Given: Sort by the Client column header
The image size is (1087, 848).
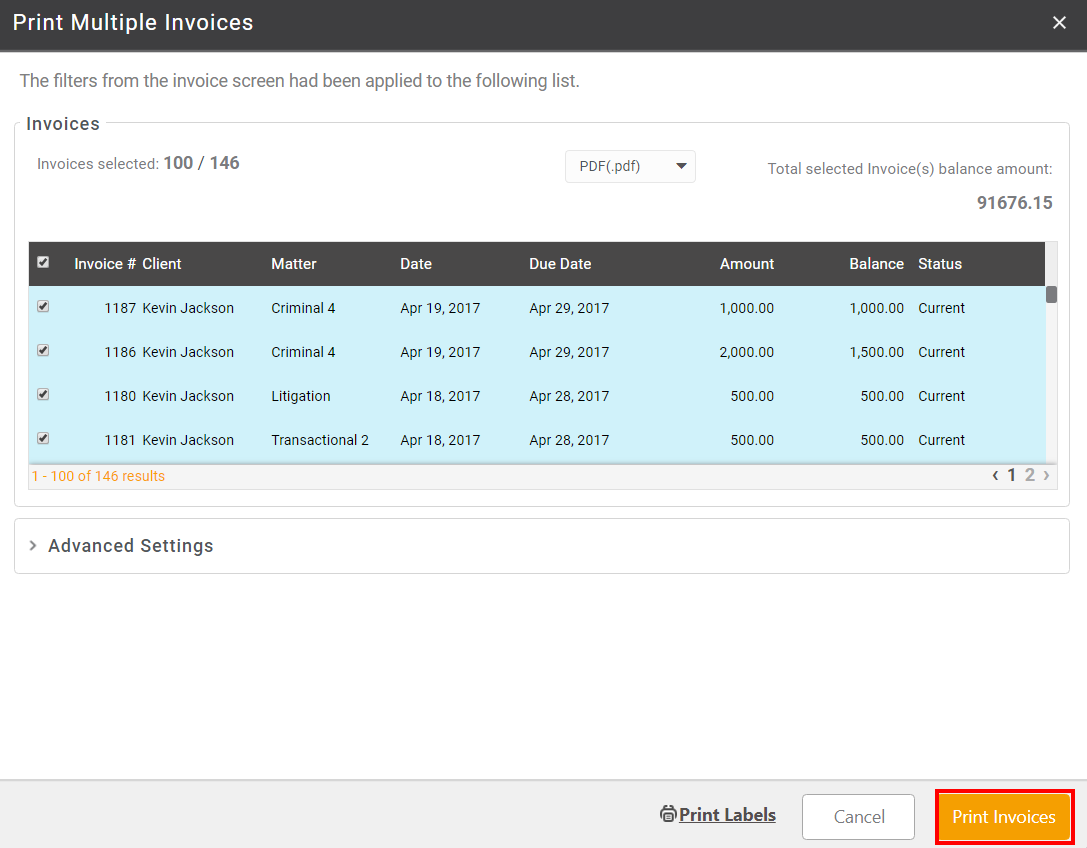Looking at the screenshot, I should click(x=162, y=263).
